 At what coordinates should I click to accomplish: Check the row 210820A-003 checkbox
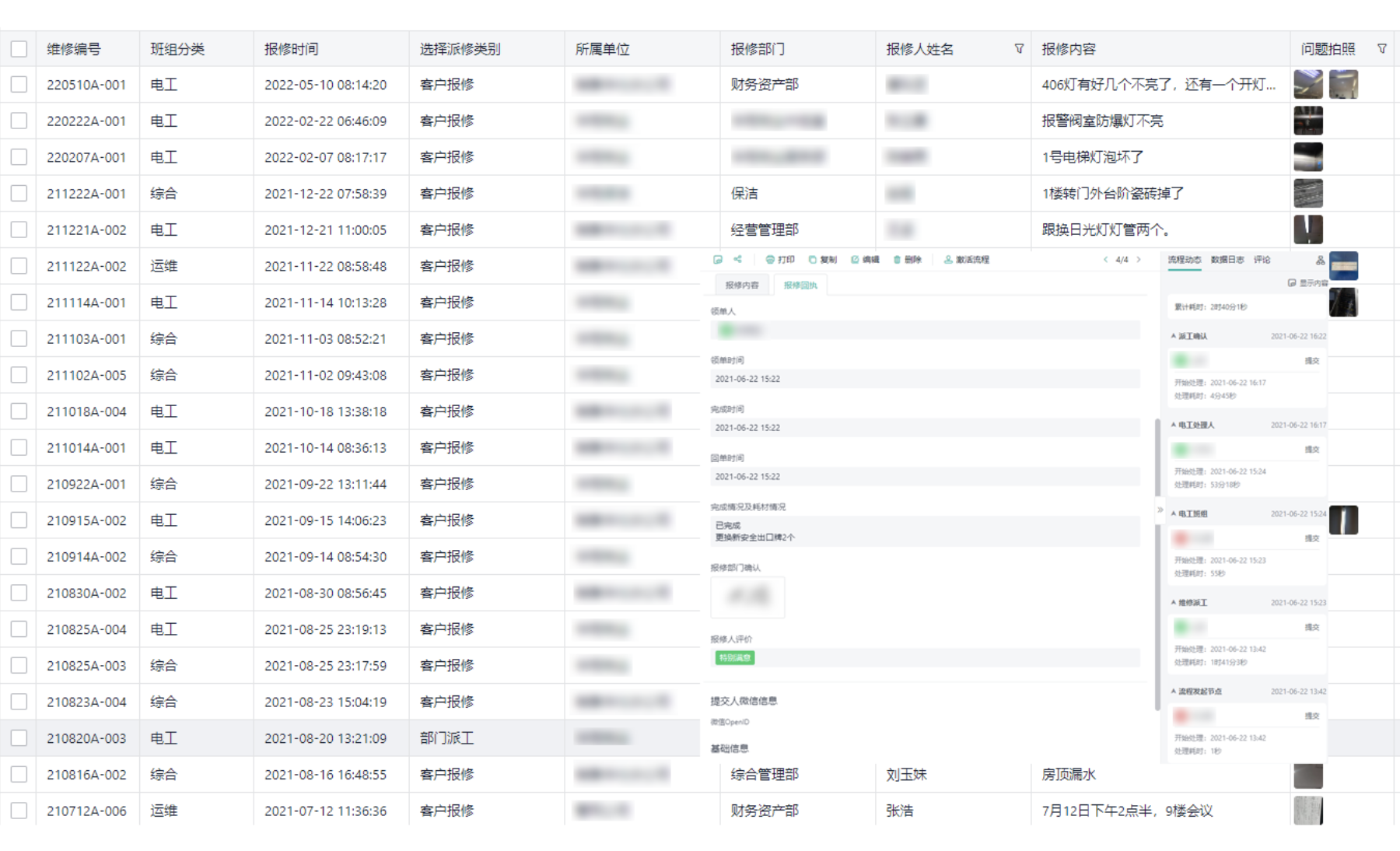pyautogui.click(x=19, y=738)
